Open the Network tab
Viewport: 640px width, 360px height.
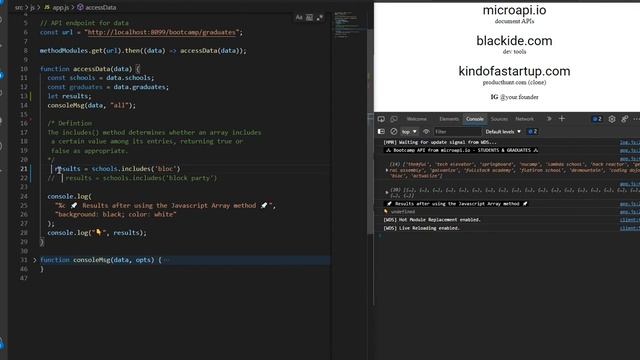click(524, 119)
